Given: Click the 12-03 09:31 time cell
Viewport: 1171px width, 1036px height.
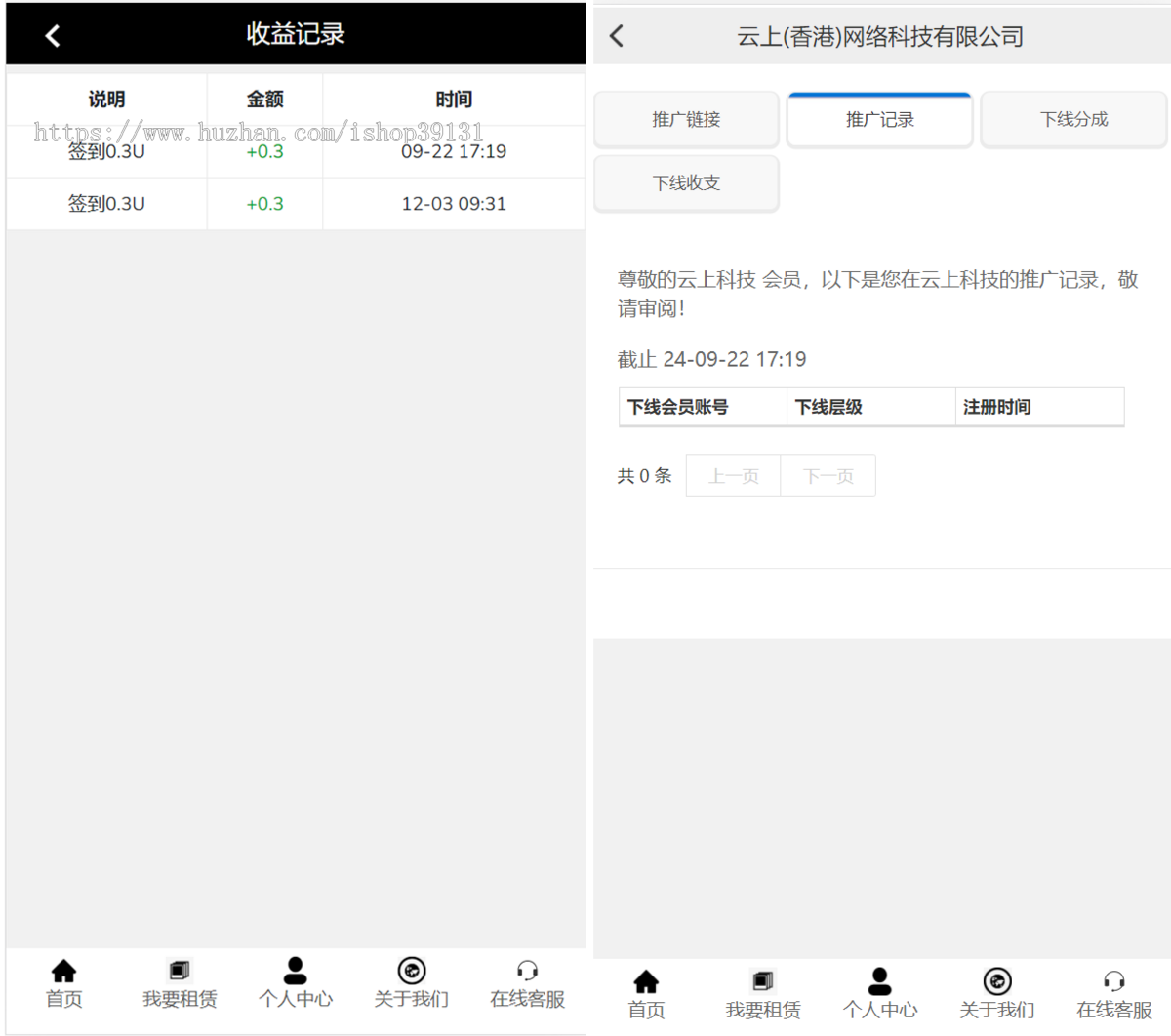Looking at the screenshot, I should [x=454, y=204].
